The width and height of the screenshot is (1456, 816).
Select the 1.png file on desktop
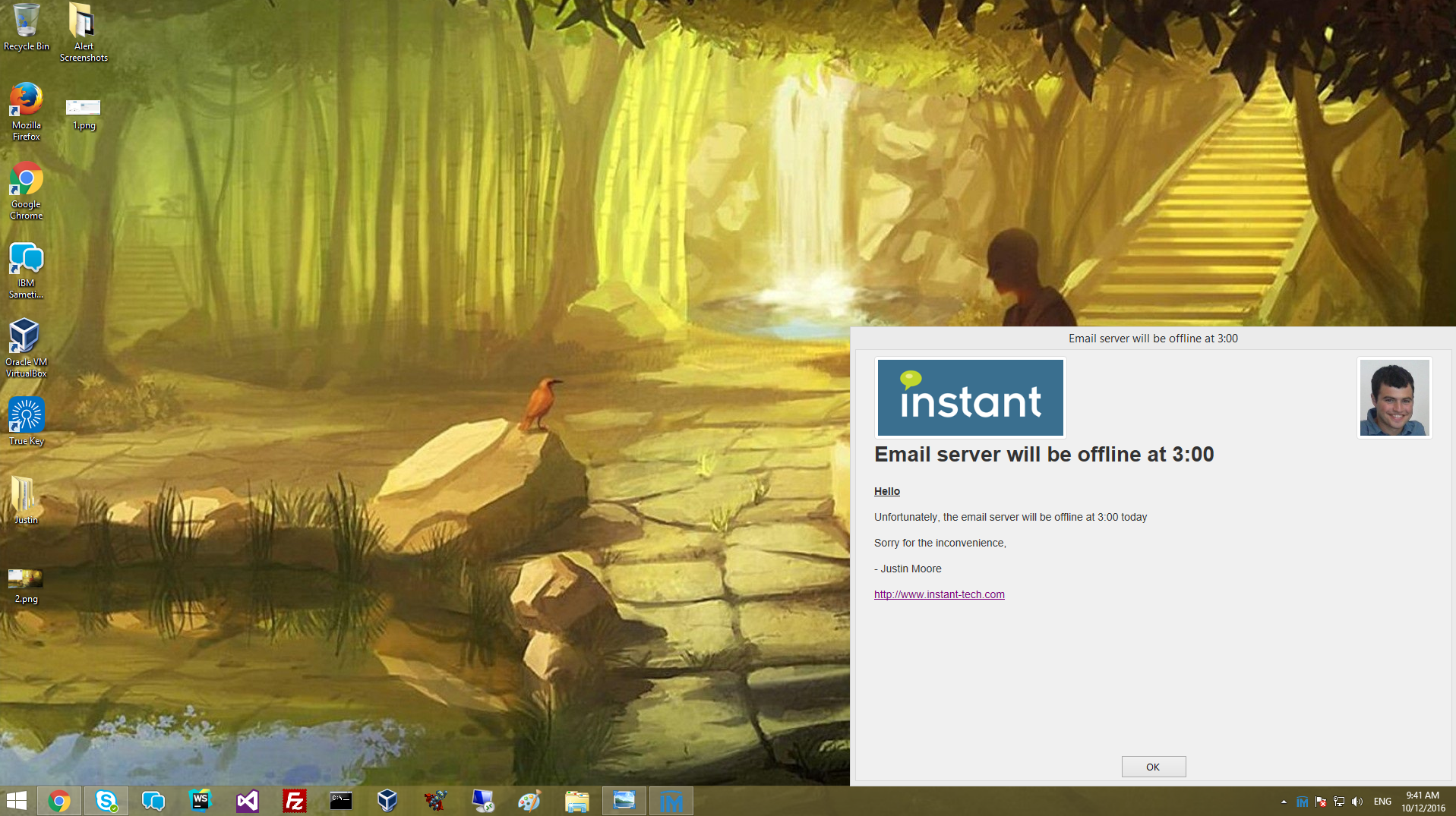[x=84, y=114]
